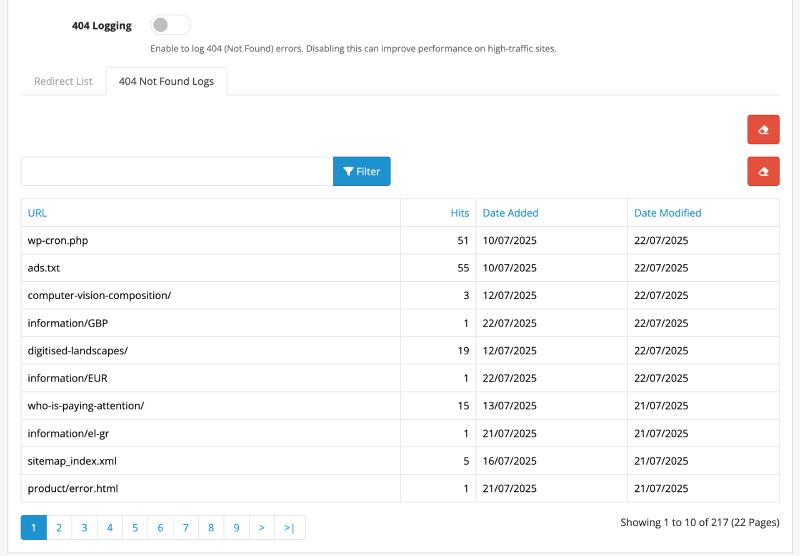Go to pagination page 2
The image size is (800, 556).
coord(59,527)
